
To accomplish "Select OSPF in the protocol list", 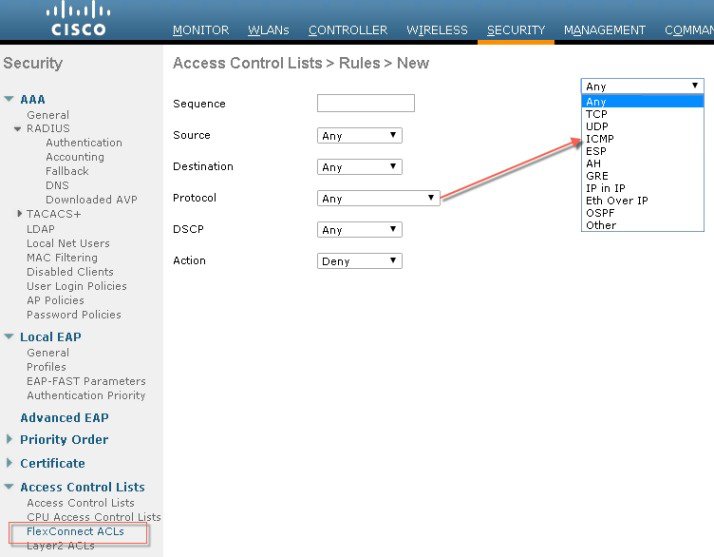I will tap(643, 213).
